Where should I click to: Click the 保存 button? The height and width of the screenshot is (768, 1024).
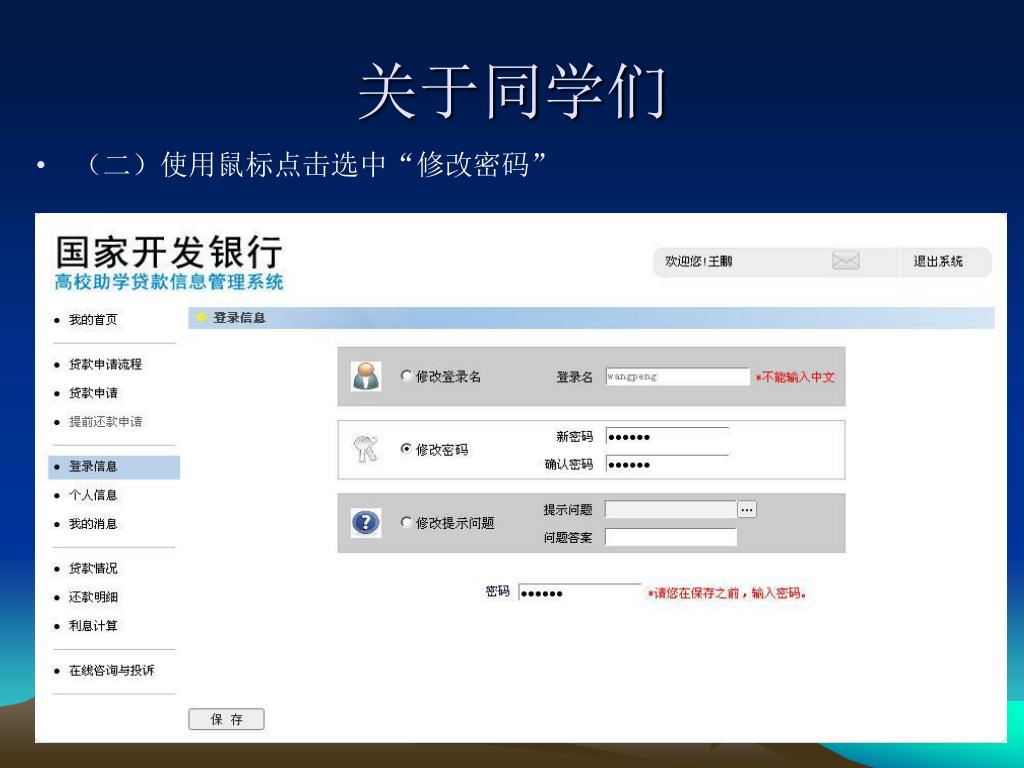coord(227,719)
